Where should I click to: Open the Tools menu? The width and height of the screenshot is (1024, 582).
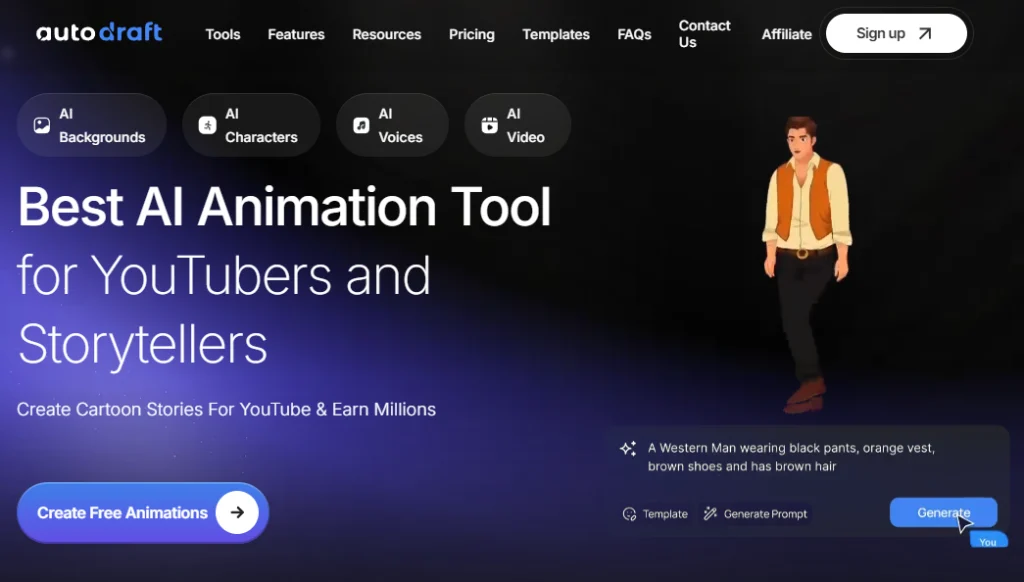click(x=222, y=34)
